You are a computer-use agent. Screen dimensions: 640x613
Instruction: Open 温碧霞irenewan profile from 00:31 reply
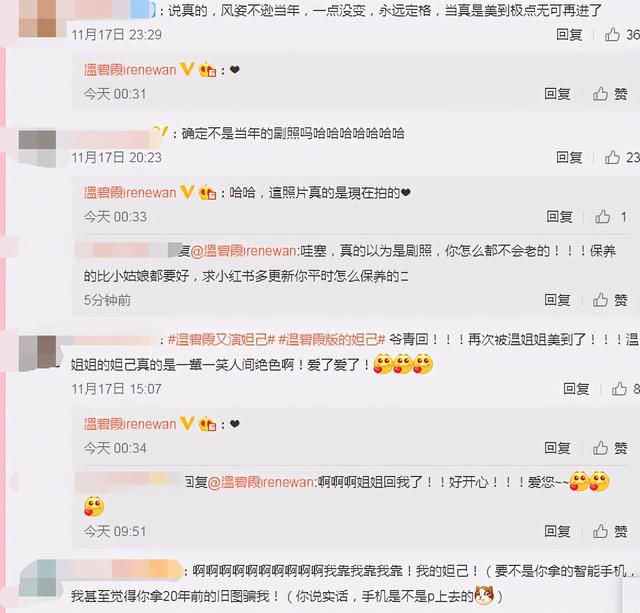click(x=130, y=70)
